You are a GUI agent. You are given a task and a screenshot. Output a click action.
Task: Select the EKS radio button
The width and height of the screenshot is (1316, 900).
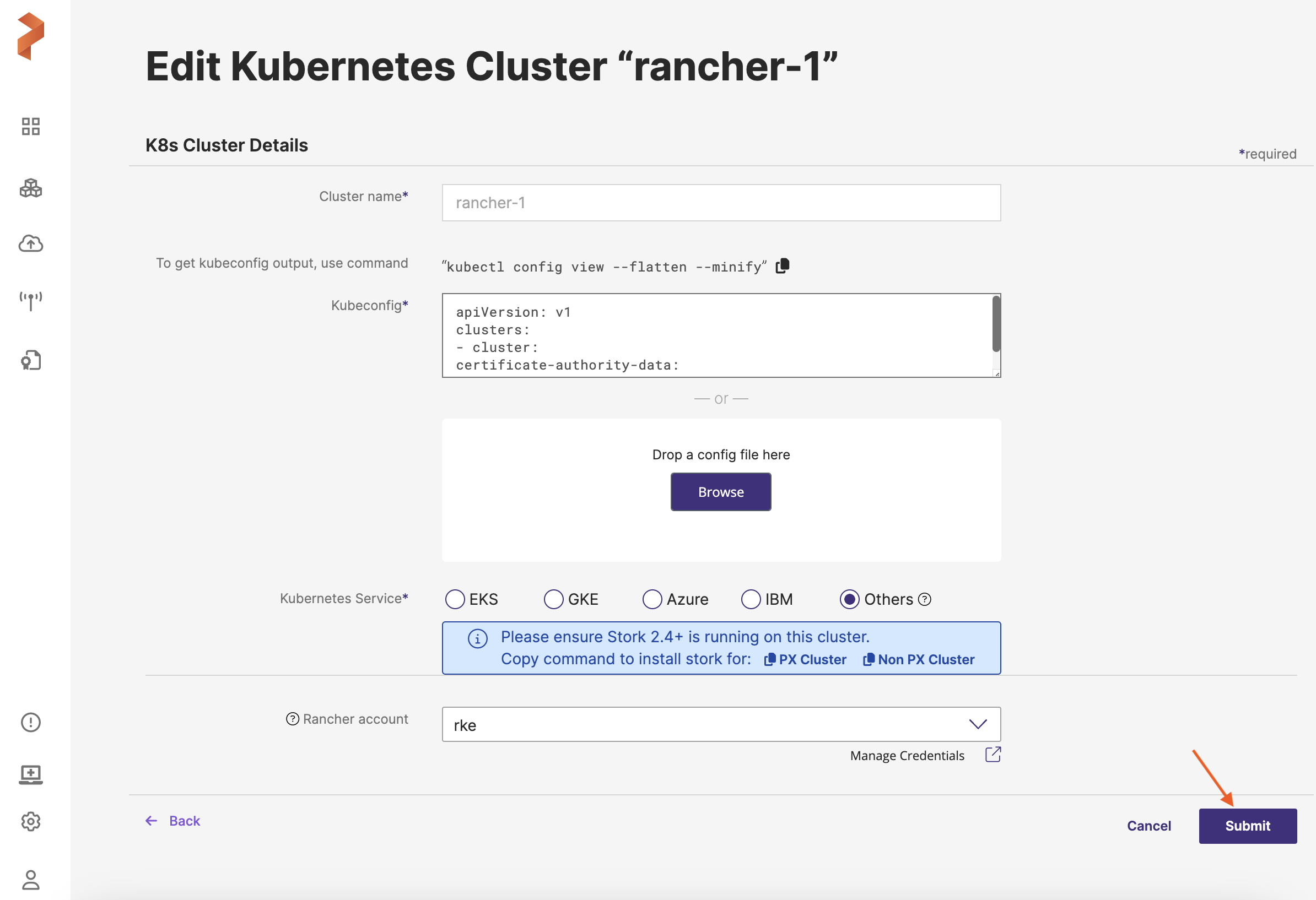click(x=455, y=599)
